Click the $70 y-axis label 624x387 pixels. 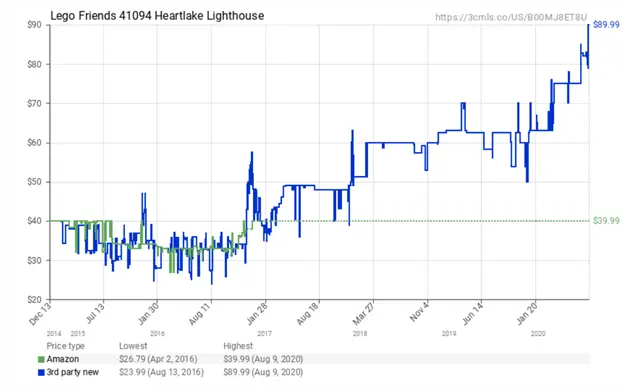click(x=34, y=104)
